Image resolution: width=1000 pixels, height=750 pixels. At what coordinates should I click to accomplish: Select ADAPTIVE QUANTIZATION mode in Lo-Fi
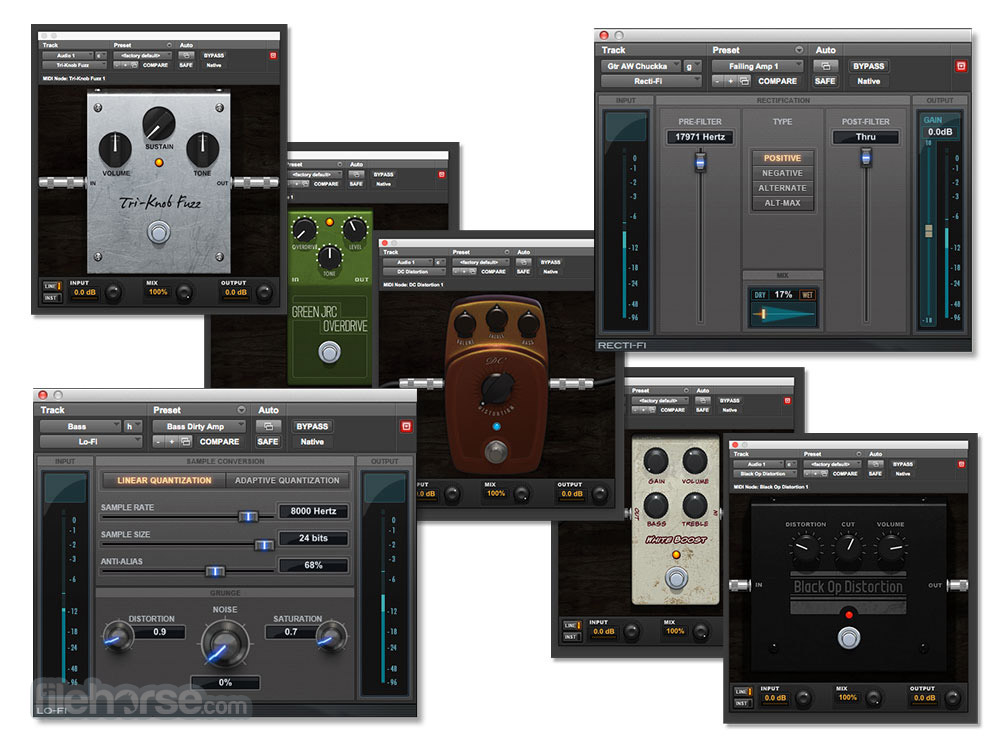(x=287, y=480)
